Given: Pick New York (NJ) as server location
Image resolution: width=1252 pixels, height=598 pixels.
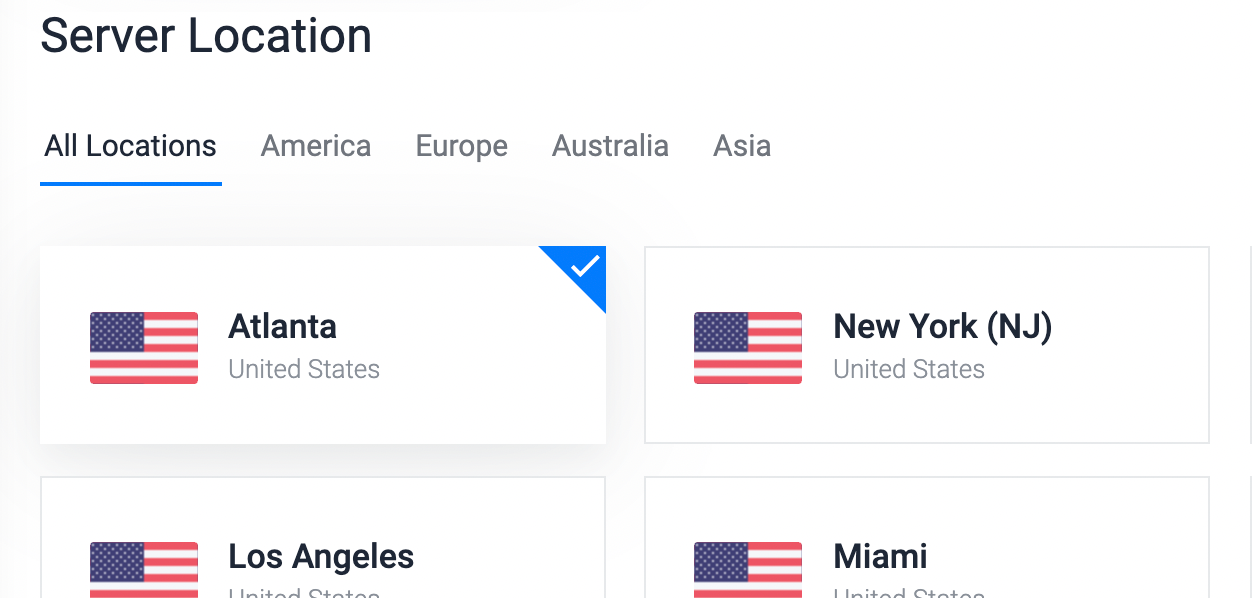Looking at the screenshot, I should click(942, 326).
